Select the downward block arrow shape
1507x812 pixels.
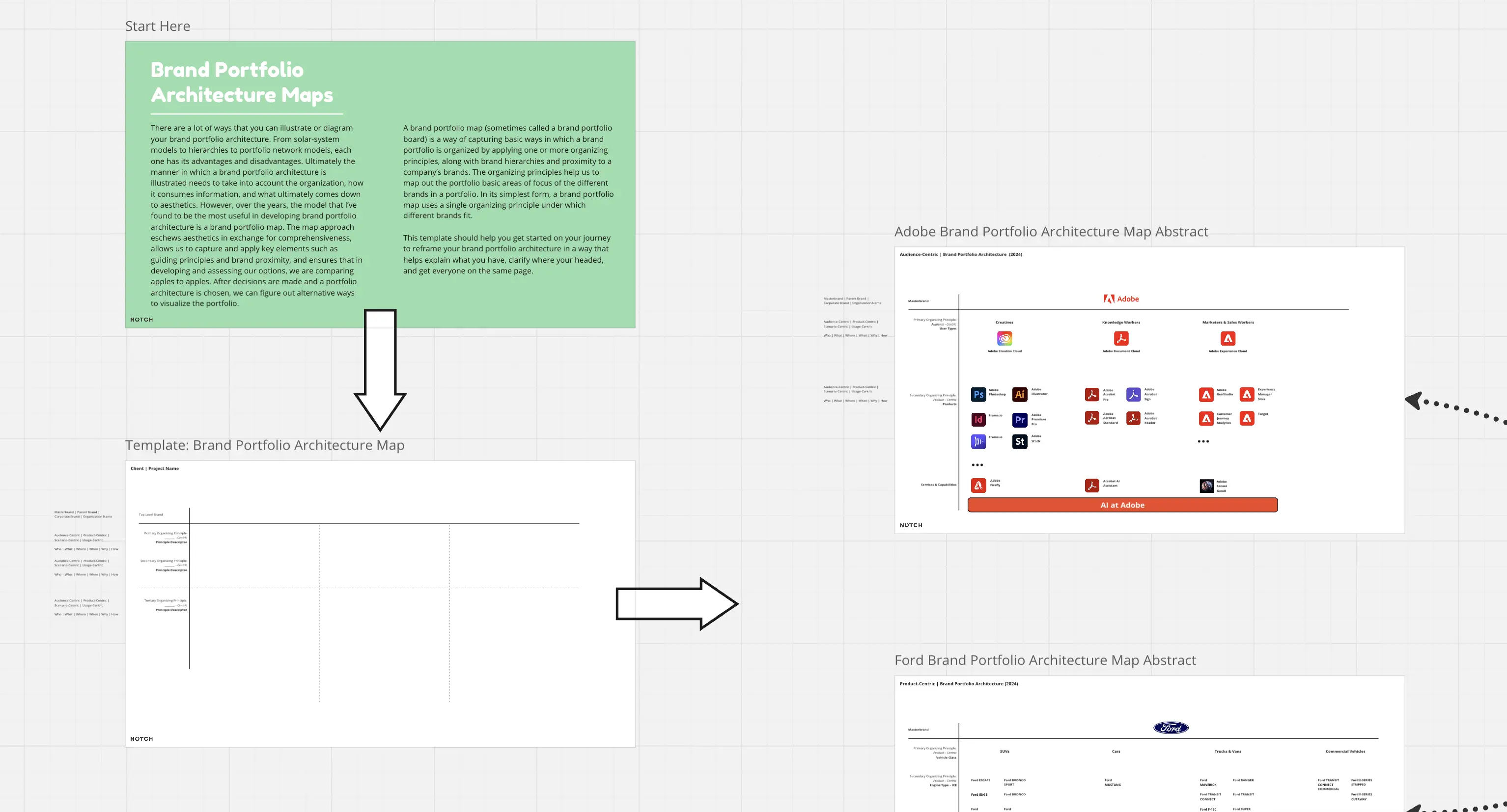(380, 370)
